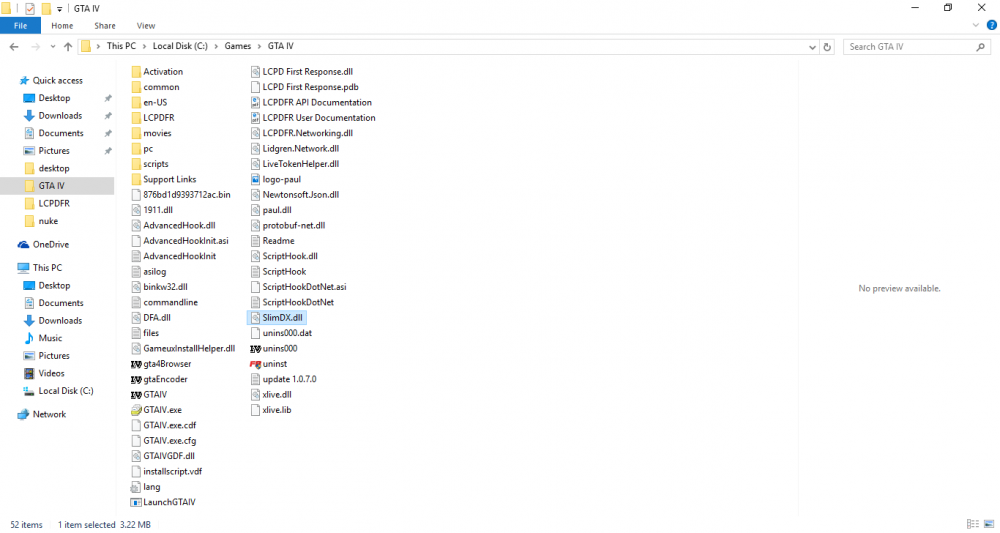Click the Properties quick toolbar icon
Viewport: 1000px width, 533px height.
click(x=29, y=8)
